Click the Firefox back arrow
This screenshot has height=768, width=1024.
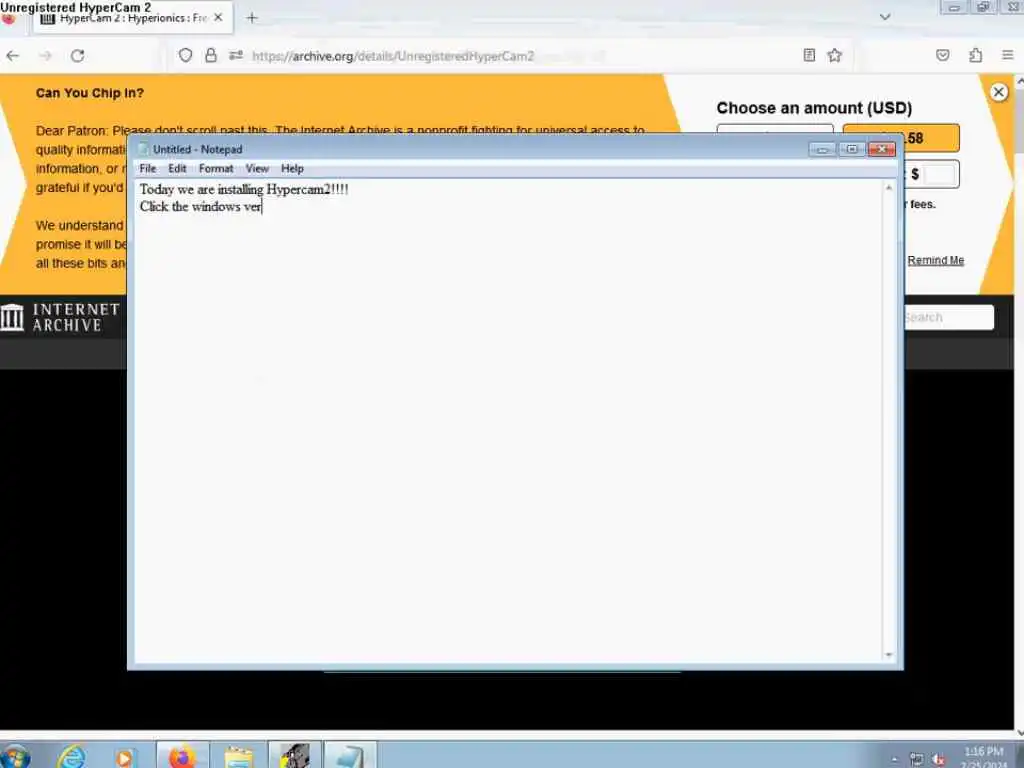[13, 56]
